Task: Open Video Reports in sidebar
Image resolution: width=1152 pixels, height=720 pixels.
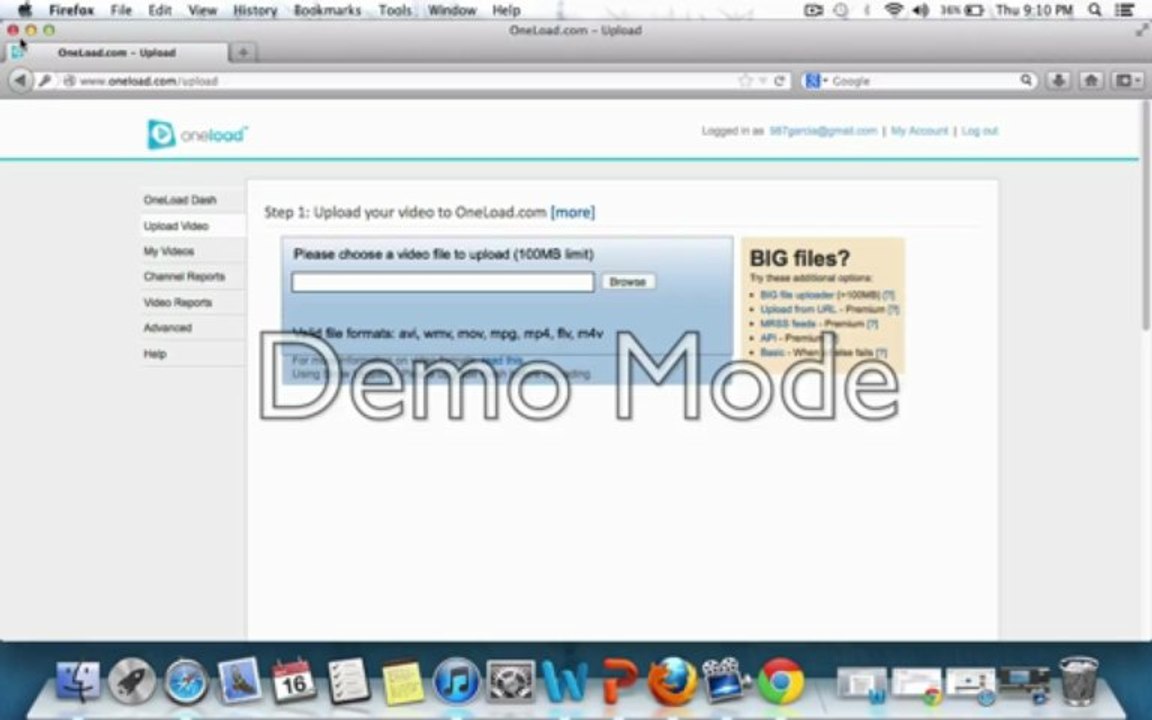Action: [178, 302]
